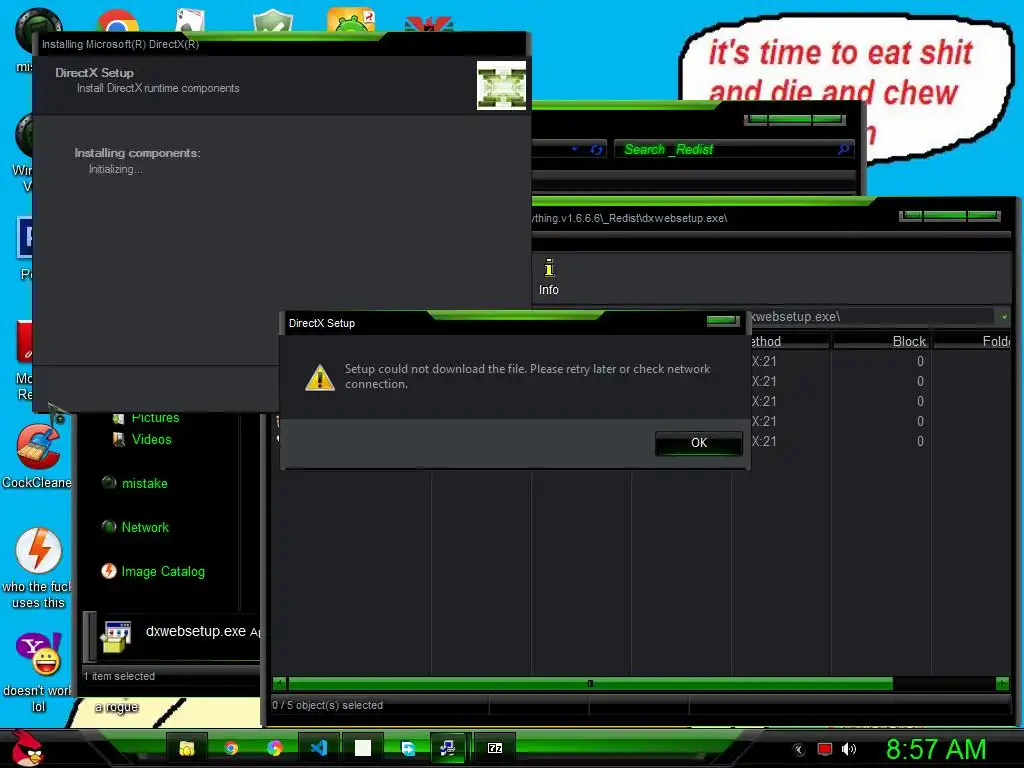Close the DirectX Setup error dialog with its green title button
The height and width of the screenshot is (768, 1024).
tap(722, 320)
